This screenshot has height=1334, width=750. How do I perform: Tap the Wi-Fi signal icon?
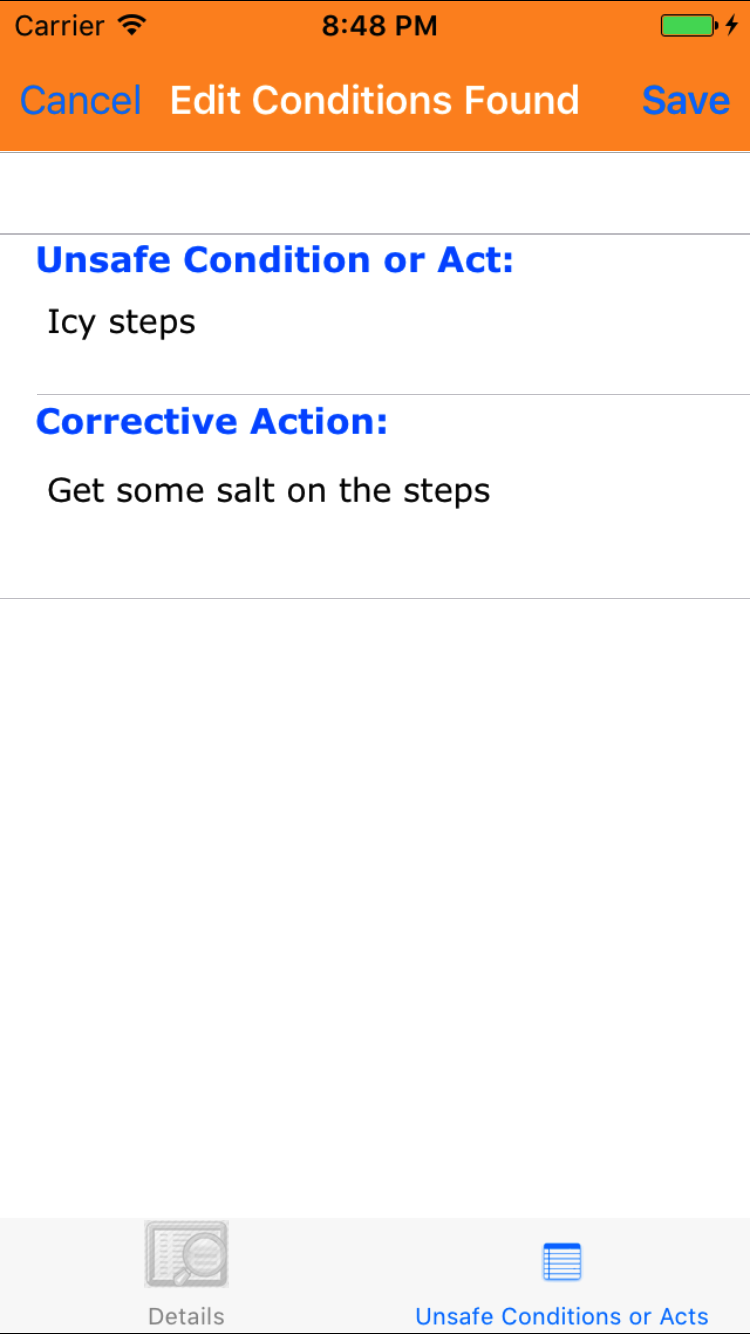click(x=131, y=25)
